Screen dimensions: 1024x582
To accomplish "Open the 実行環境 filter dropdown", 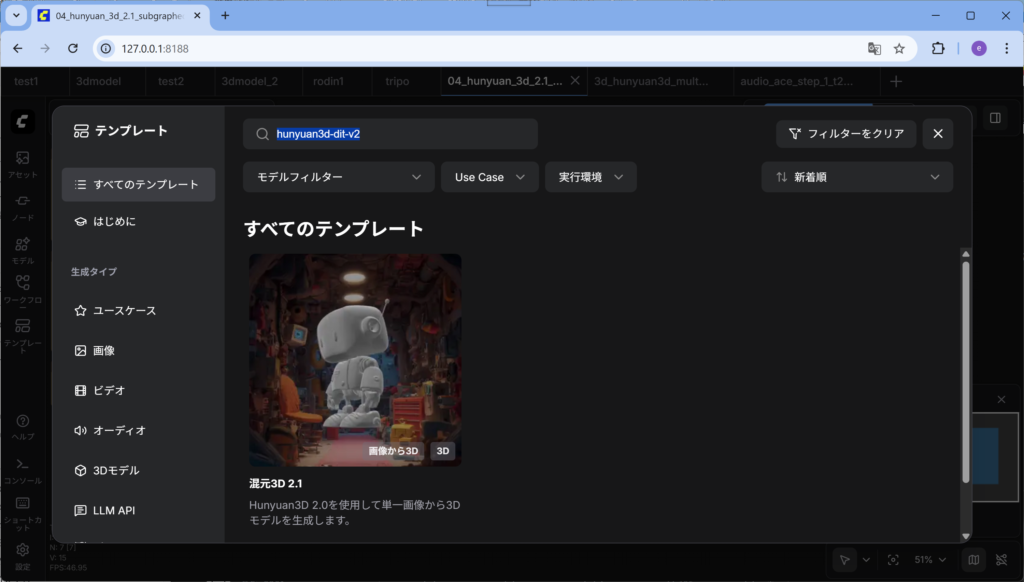I will point(590,177).
